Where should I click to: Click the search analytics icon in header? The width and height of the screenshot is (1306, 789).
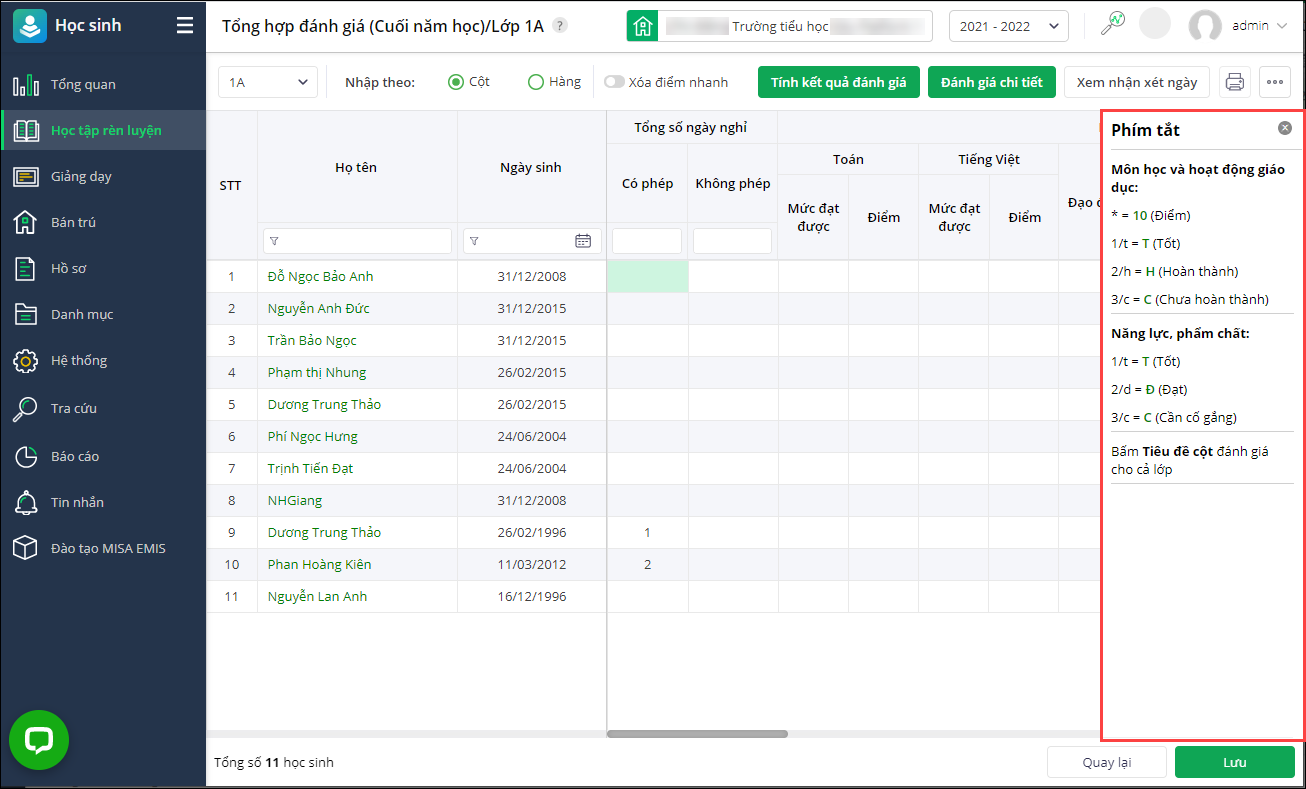pyautogui.click(x=1112, y=25)
